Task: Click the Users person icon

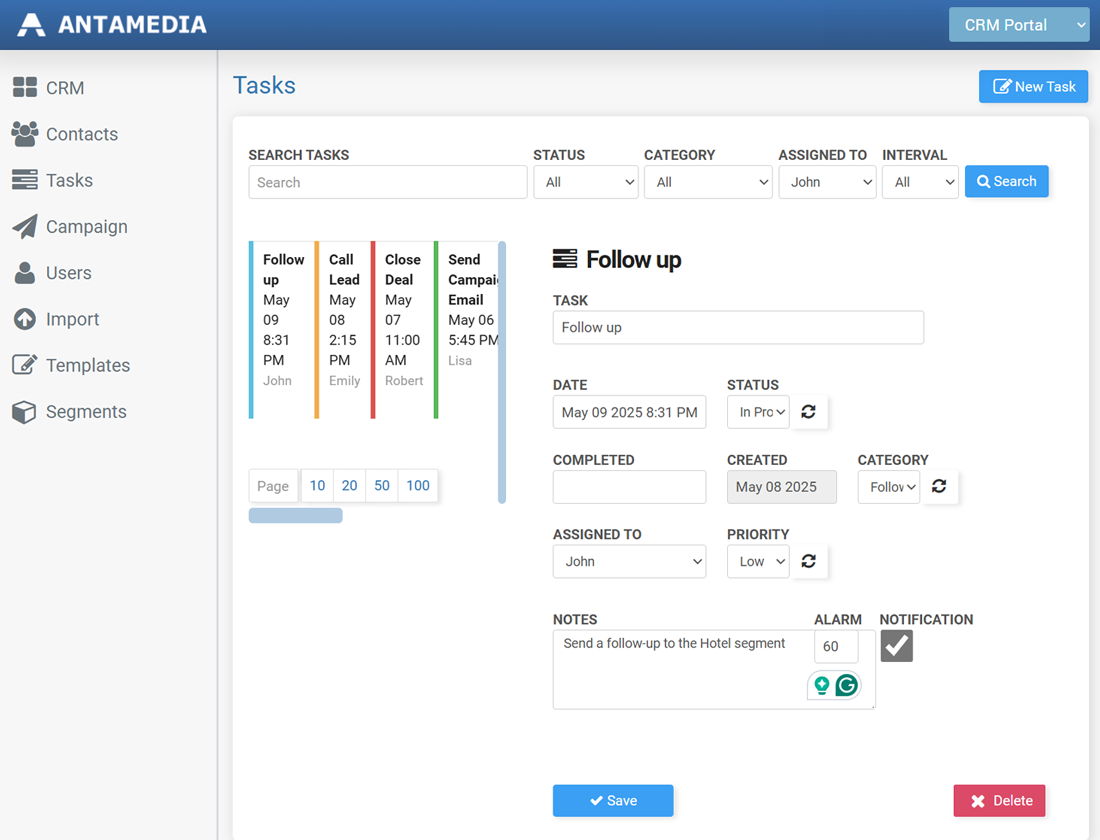Action: pos(25,272)
